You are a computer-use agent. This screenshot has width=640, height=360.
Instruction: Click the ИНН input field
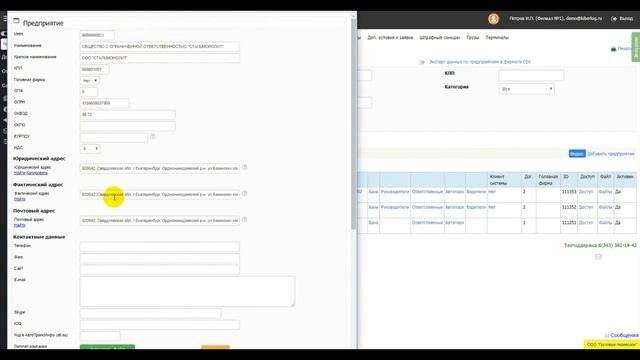pyautogui.click(x=97, y=35)
